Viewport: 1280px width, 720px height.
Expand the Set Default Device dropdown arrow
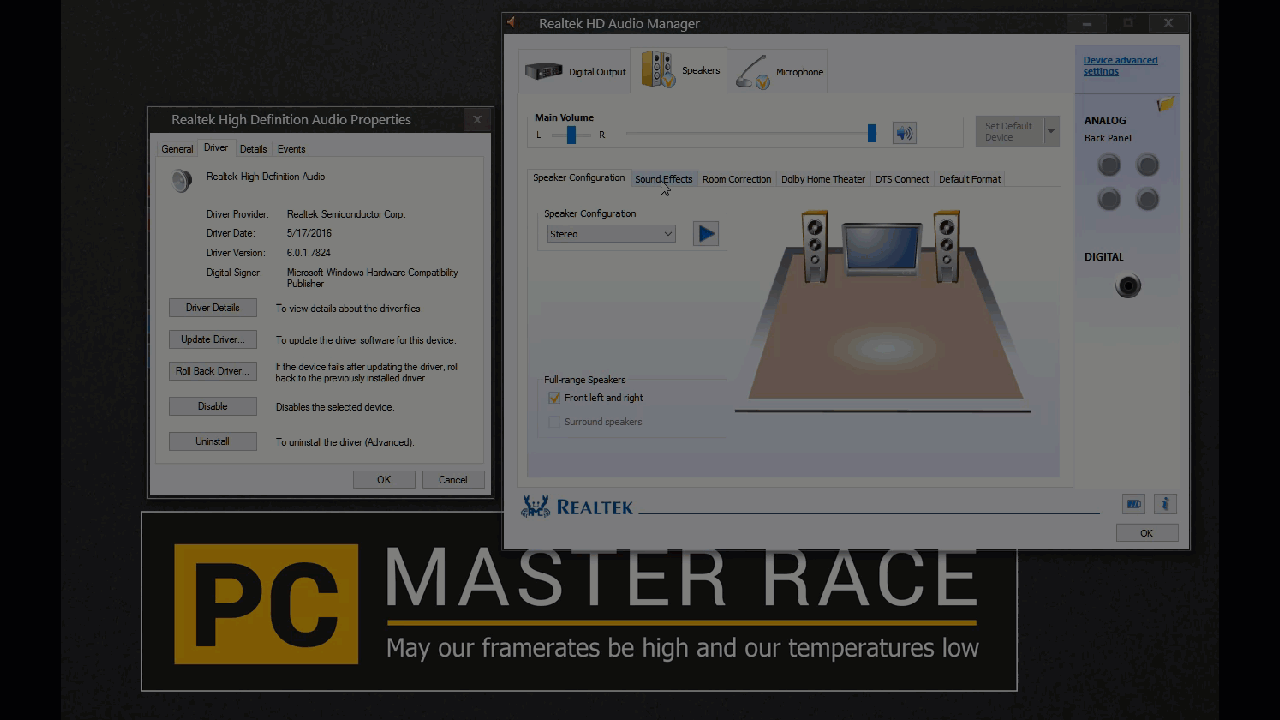coord(1051,131)
